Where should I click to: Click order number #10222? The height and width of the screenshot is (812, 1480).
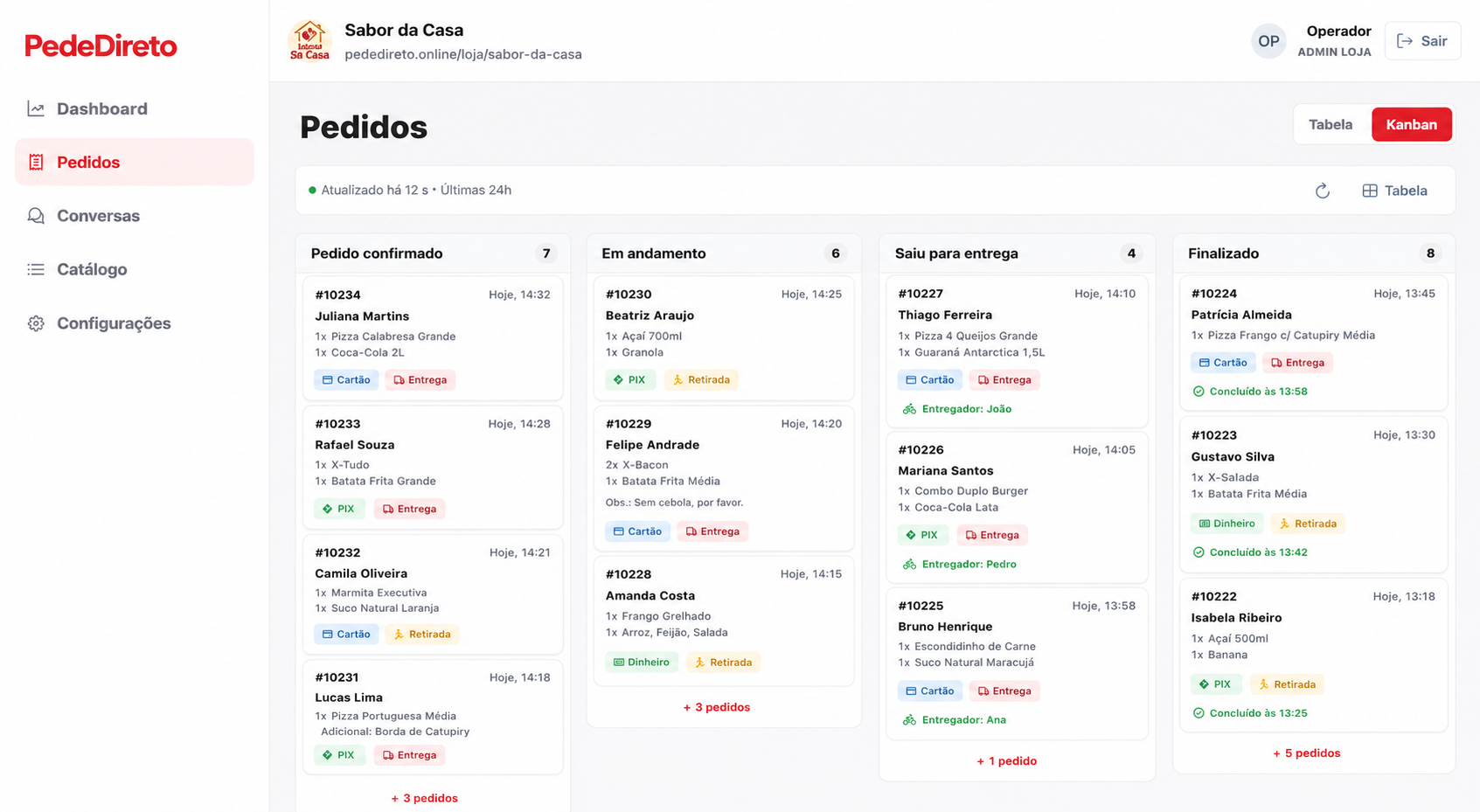pyautogui.click(x=1213, y=596)
